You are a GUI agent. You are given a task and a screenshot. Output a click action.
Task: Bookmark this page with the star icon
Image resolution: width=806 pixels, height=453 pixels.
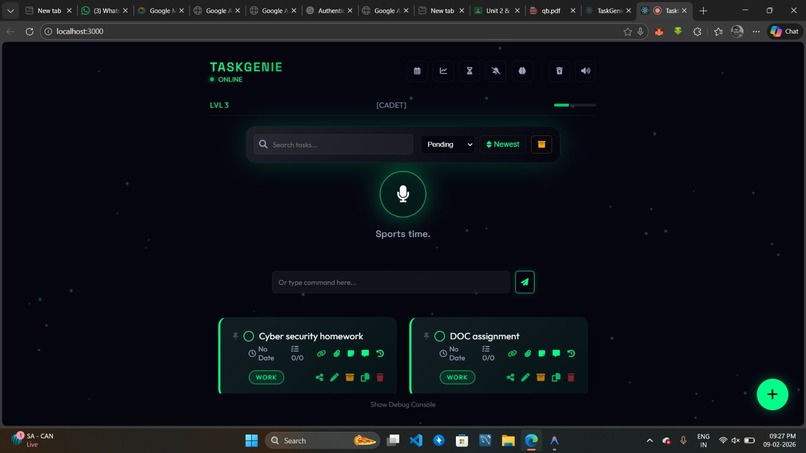pyautogui.click(x=628, y=31)
